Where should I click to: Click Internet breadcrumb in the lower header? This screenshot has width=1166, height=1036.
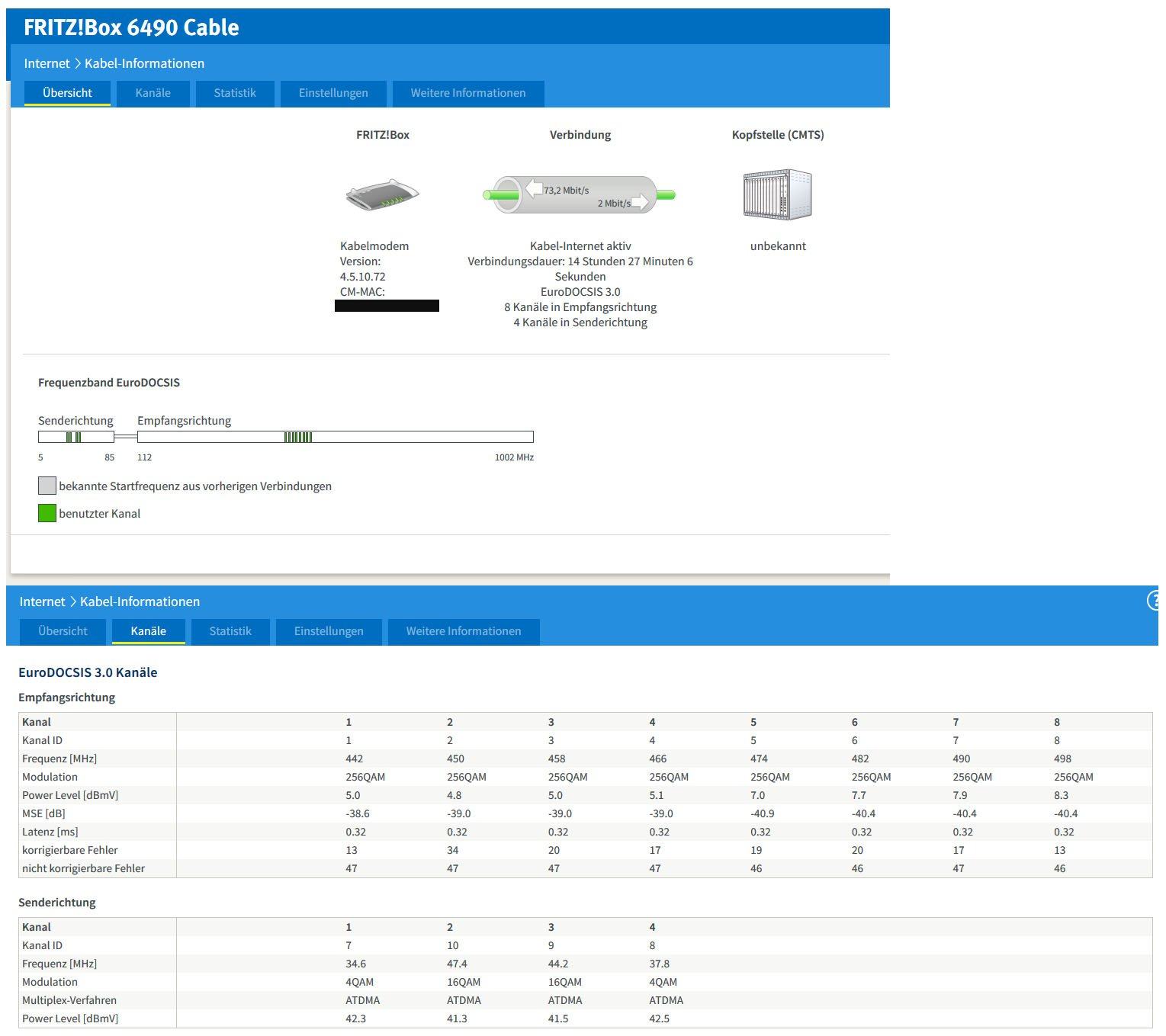pos(42,601)
